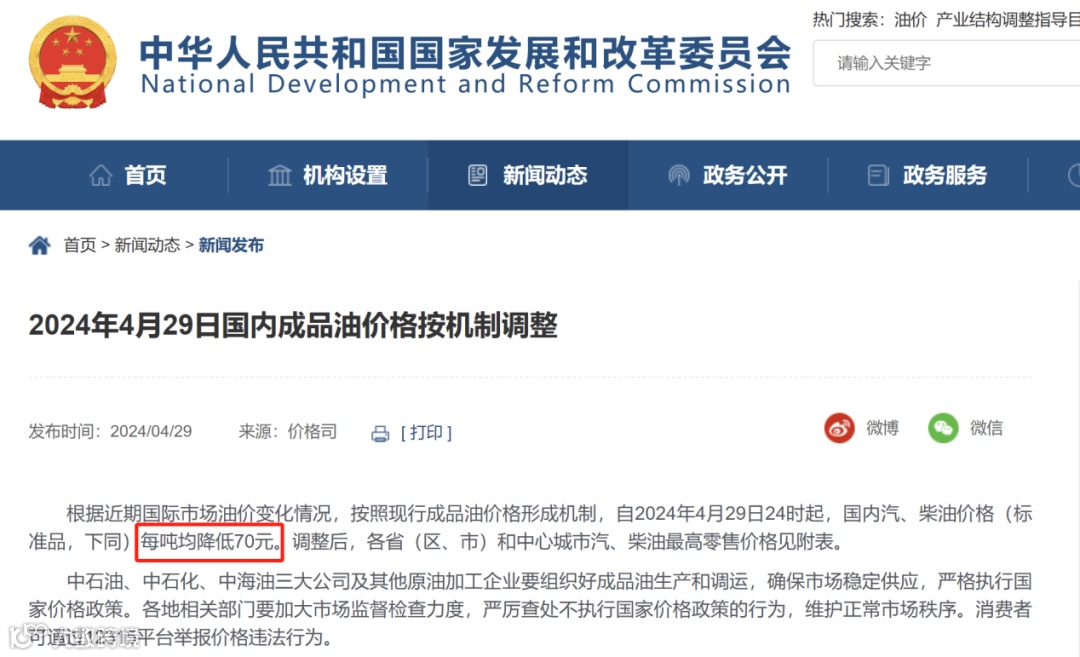Click the blue house breadcrumb icon
The width and height of the screenshot is (1080, 657).
coord(39,245)
